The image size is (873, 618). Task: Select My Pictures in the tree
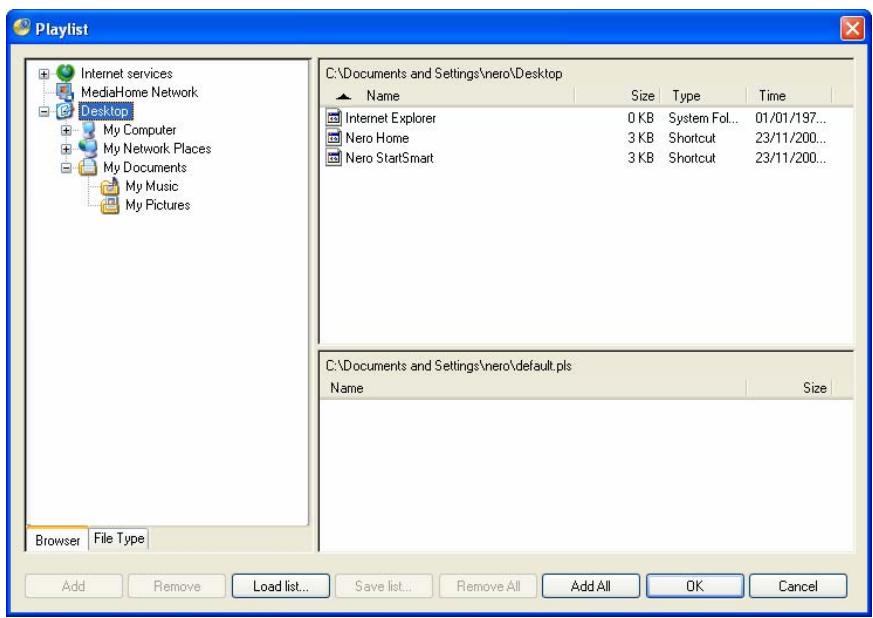pos(158,205)
